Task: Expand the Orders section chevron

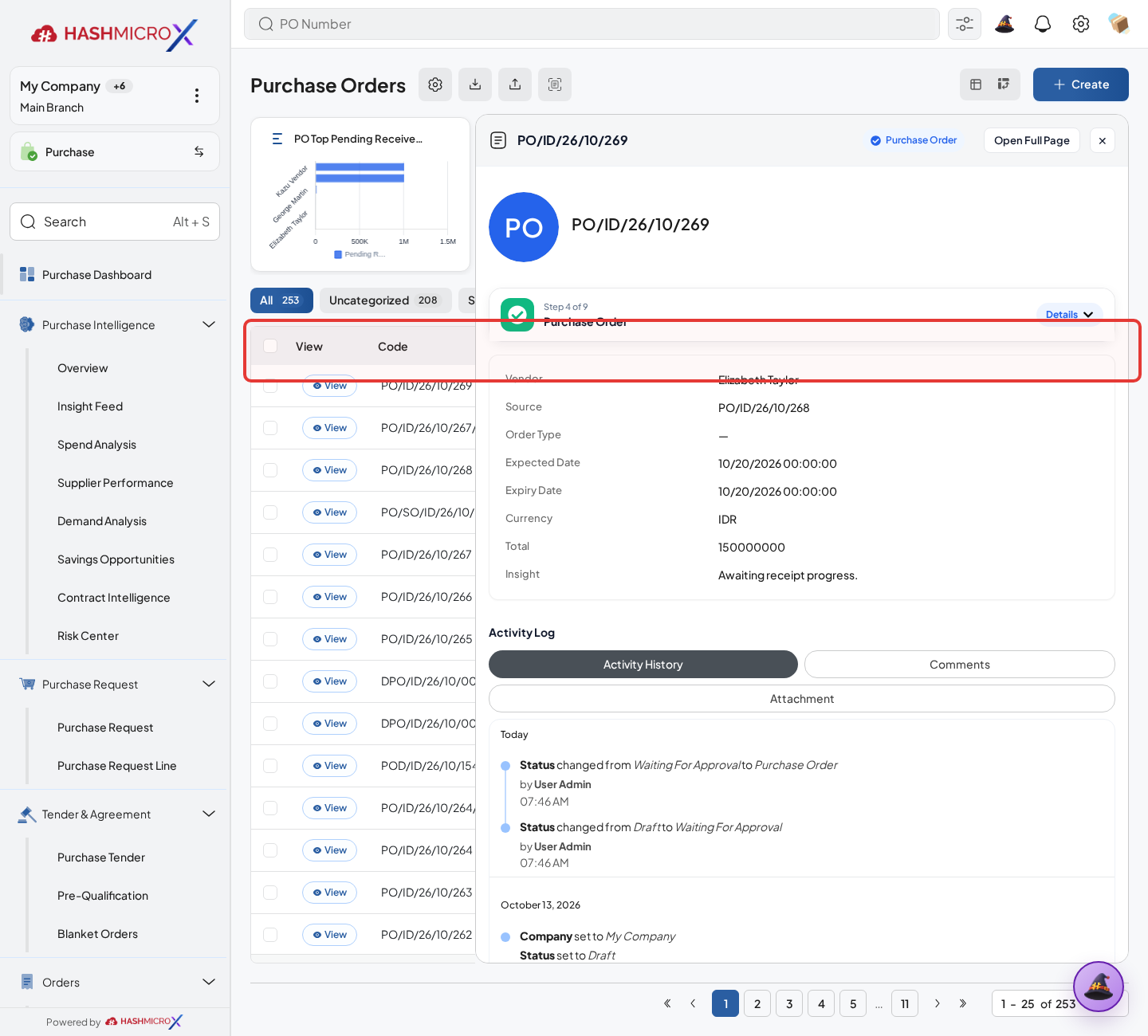Action: tap(209, 982)
